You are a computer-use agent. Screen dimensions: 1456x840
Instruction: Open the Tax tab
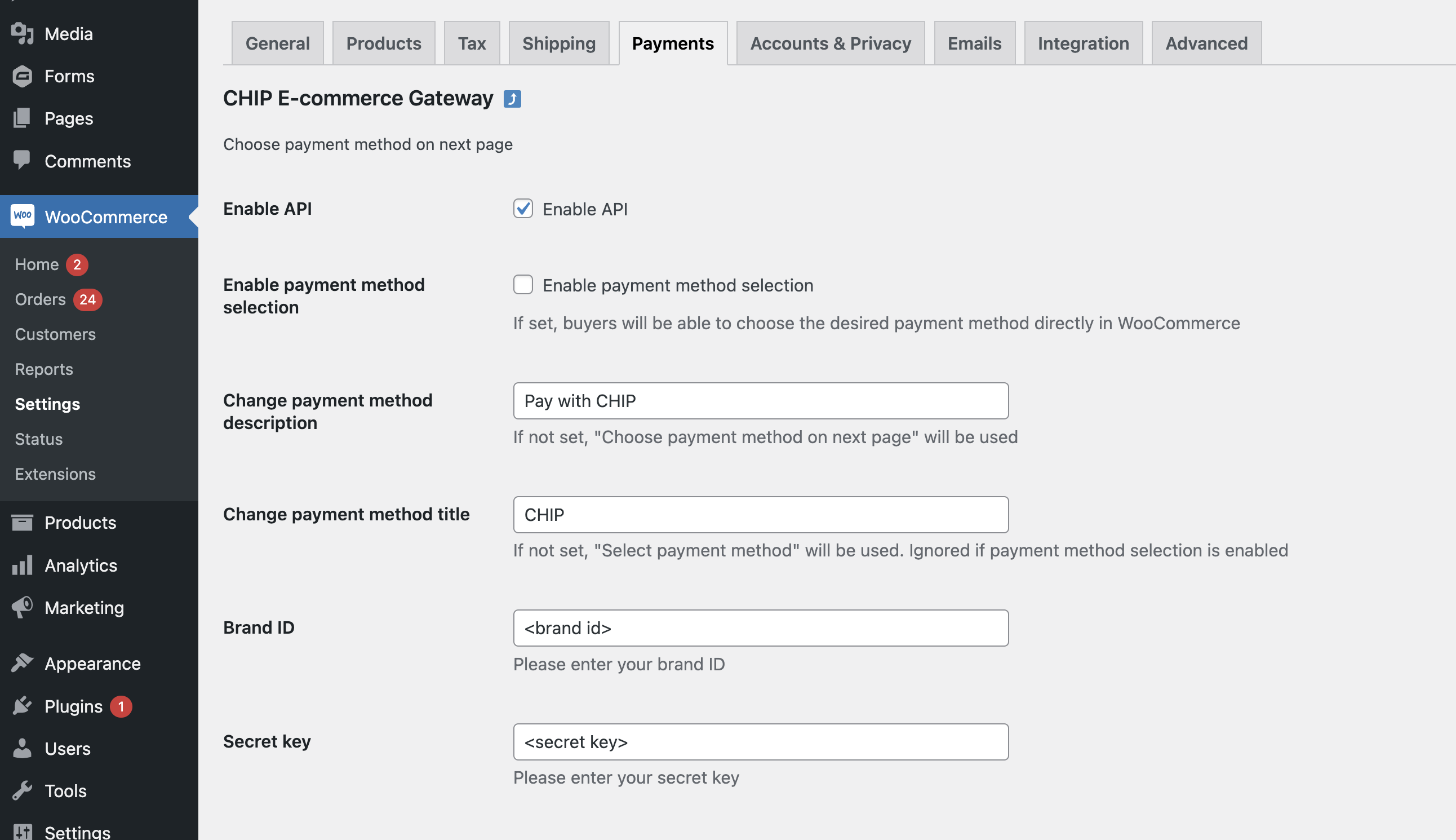coord(472,43)
